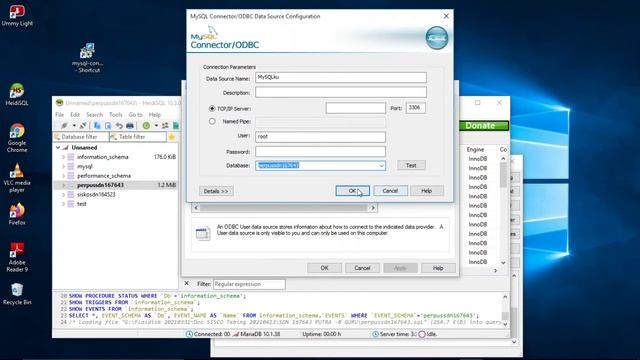Screen dimensions: 640x360
Task: Collapse the Unnamed session tree node
Action: tap(58, 147)
